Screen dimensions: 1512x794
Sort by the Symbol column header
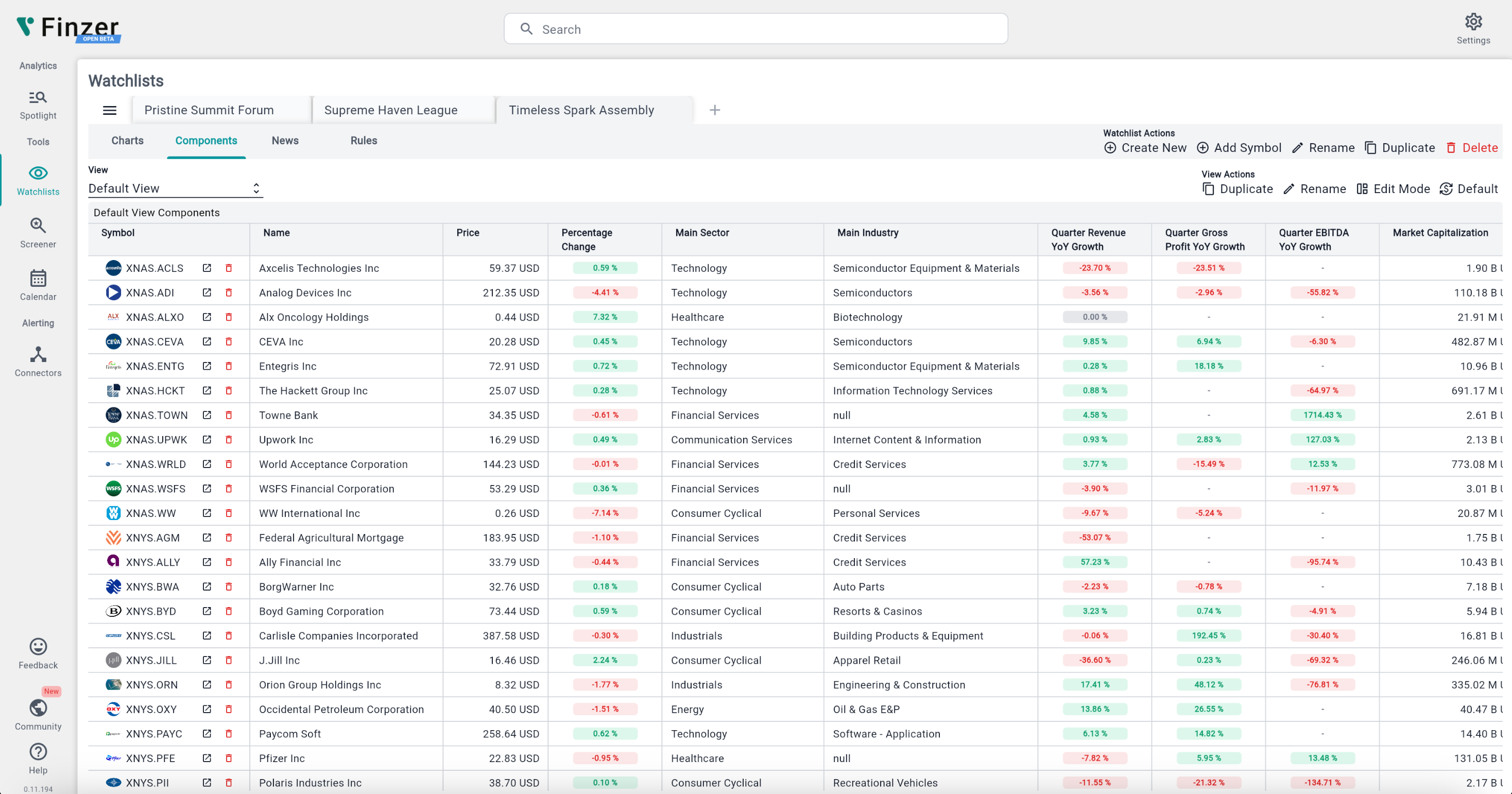117,233
